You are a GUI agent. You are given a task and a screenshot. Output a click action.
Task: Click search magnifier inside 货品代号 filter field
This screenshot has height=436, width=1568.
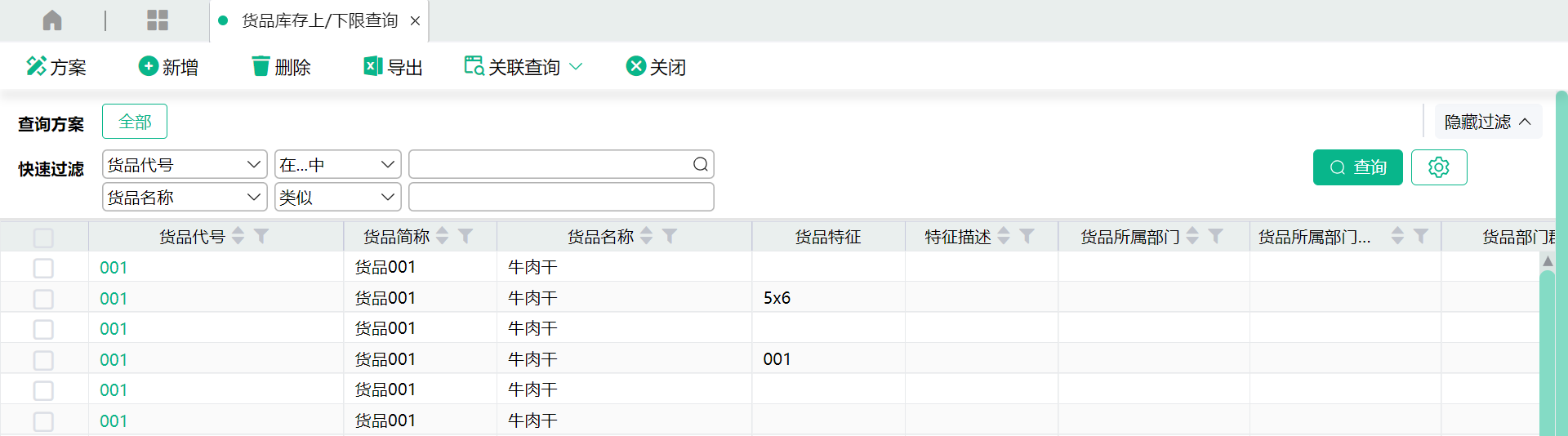700,165
